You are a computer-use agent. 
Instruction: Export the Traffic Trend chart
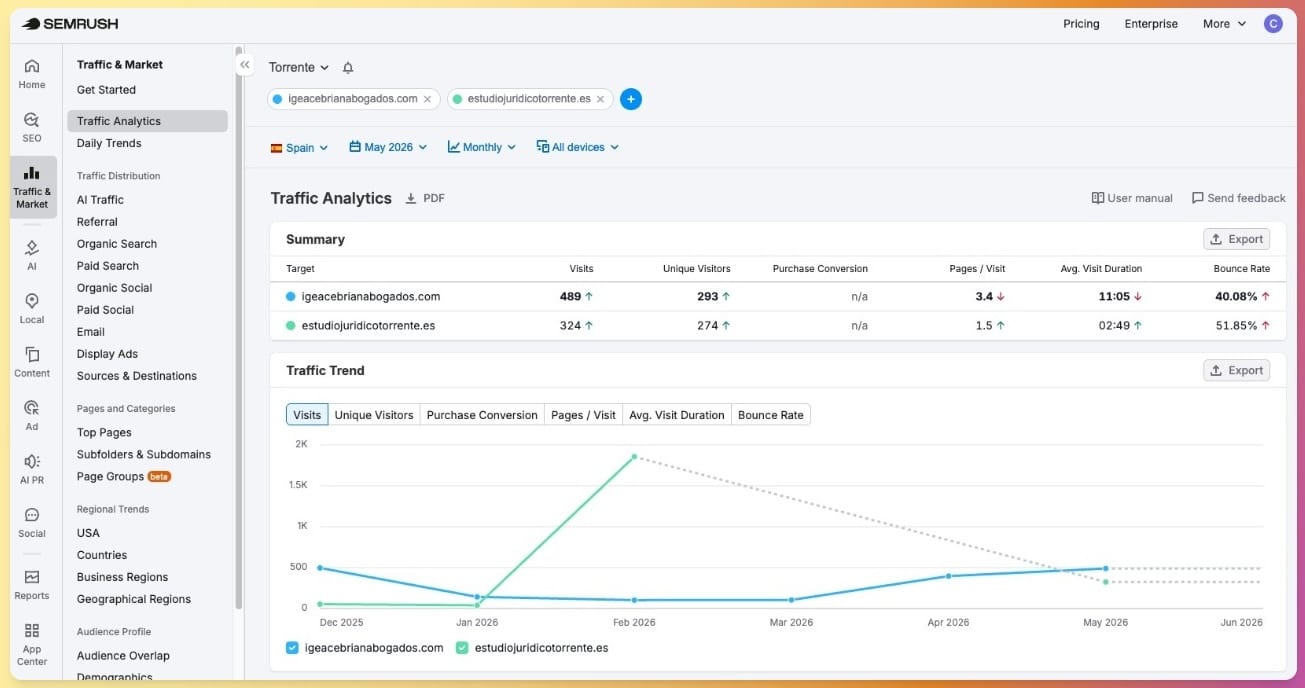[x=1237, y=370]
